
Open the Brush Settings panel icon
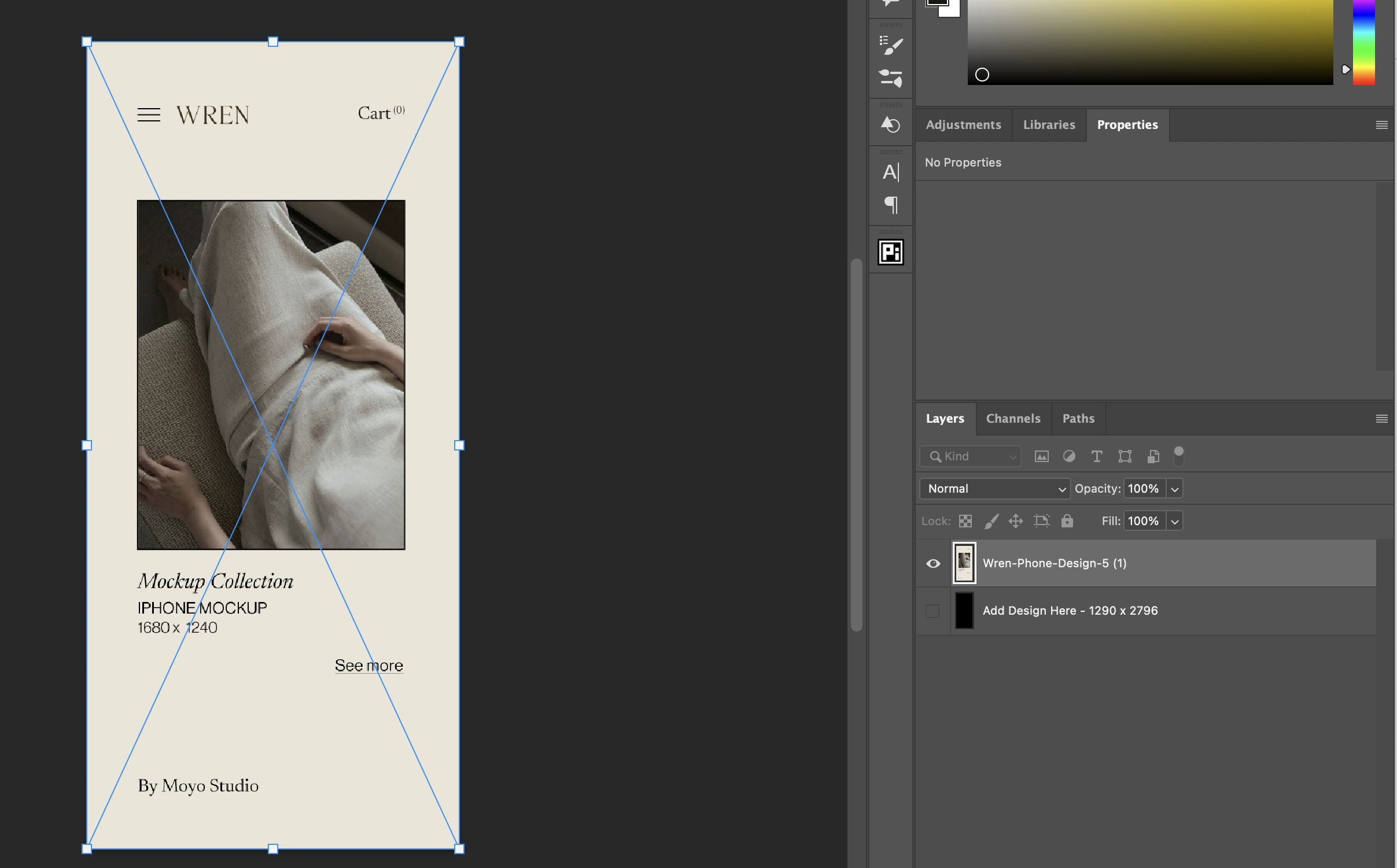tap(890, 45)
